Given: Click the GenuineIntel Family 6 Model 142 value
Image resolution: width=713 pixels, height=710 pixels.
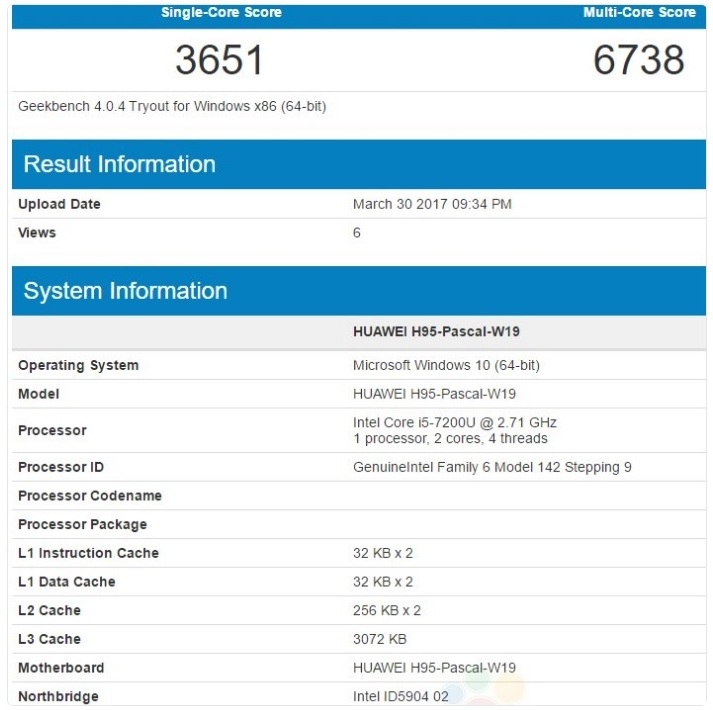Looking at the screenshot, I should tap(492, 467).
